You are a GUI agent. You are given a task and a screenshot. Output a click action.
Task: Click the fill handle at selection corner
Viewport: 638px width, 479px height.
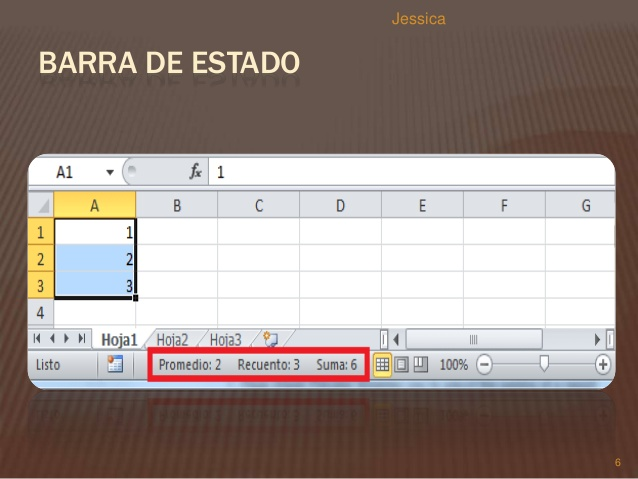click(x=135, y=298)
